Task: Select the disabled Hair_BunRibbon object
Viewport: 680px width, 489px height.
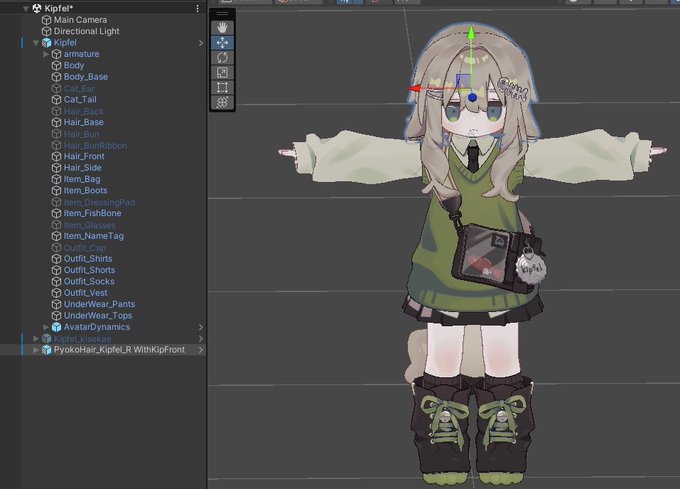Action: (x=95, y=145)
